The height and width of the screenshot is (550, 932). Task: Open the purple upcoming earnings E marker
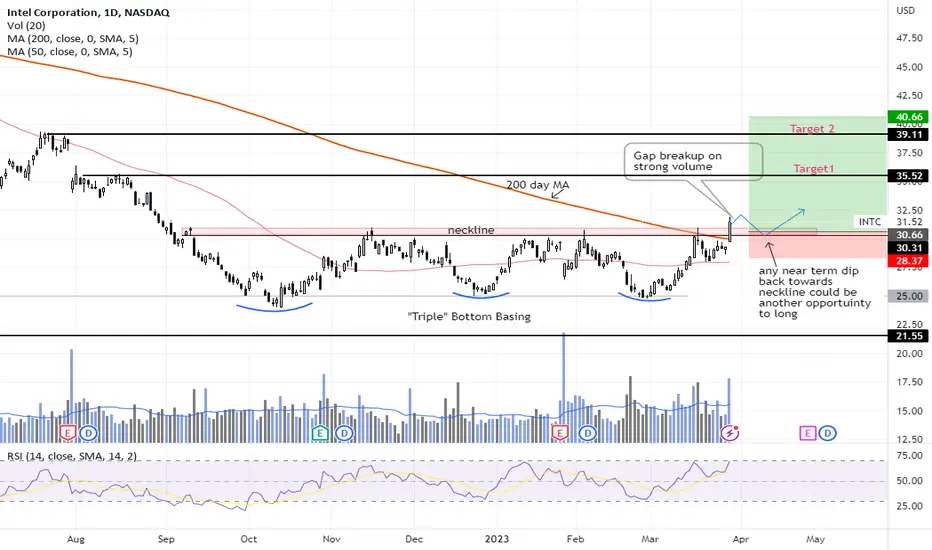[x=807, y=433]
